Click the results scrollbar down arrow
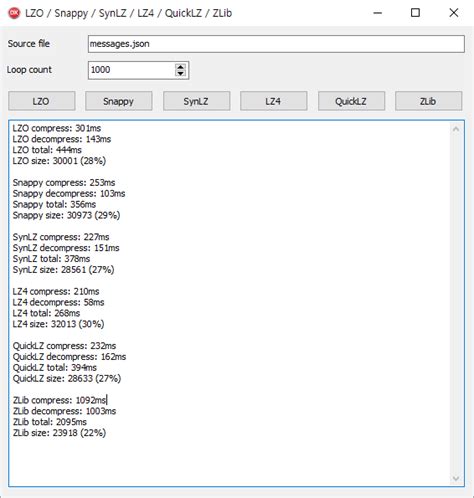474x498 pixels. (x=456, y=479)
